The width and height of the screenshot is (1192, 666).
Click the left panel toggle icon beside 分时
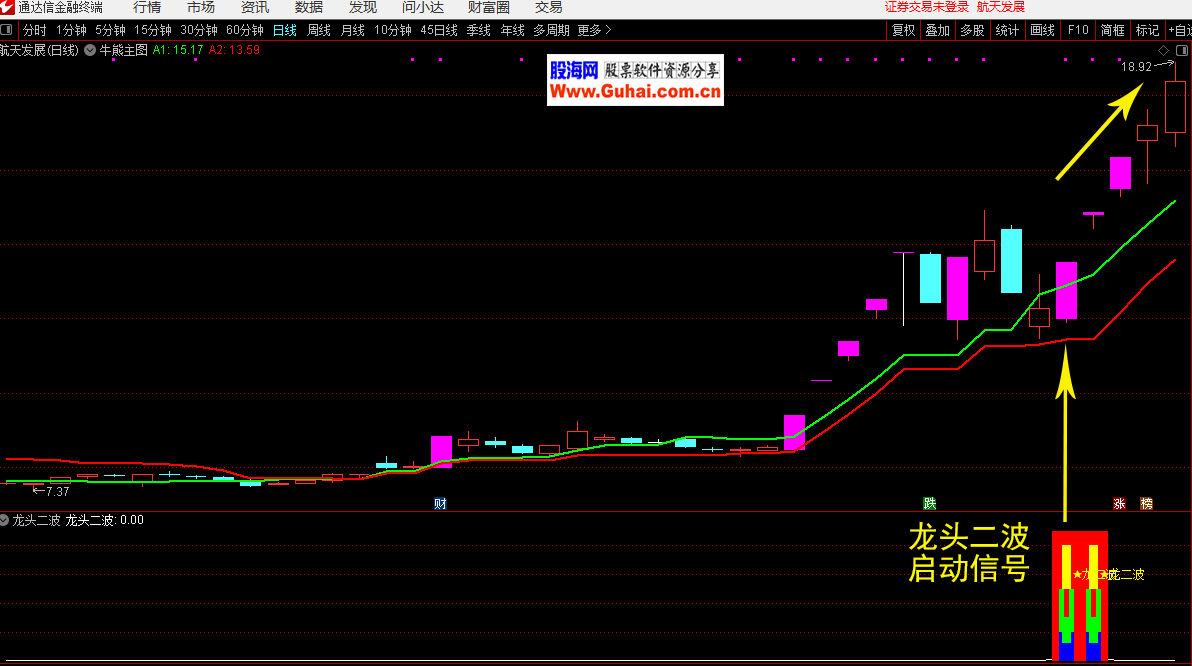coord(8,30)
